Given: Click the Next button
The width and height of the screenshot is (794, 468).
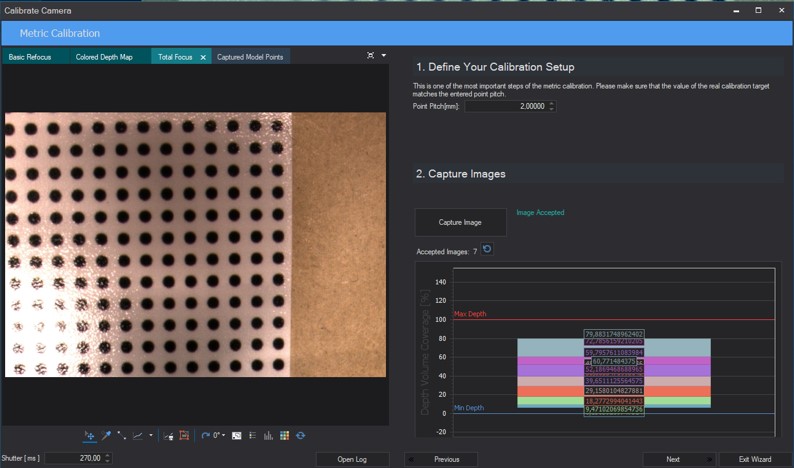Looking at the screenshot, I should [x=673, y=459].
